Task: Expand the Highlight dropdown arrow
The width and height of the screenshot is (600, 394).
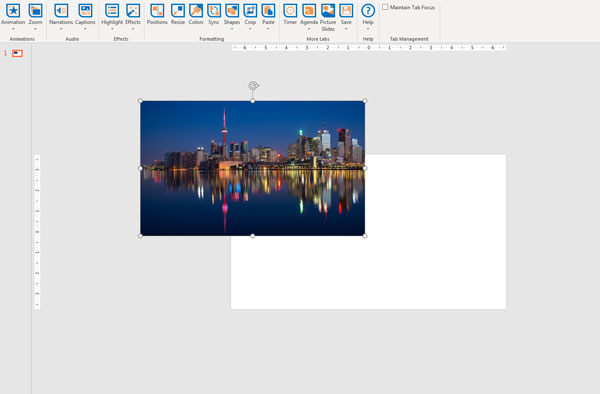Action: click(112, 29)
